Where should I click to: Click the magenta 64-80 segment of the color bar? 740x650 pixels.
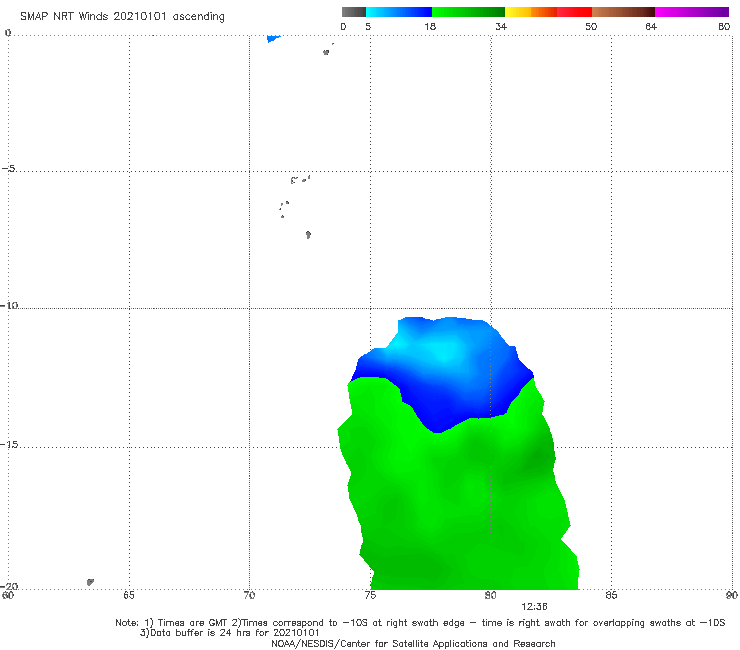(x=692, y=12)
